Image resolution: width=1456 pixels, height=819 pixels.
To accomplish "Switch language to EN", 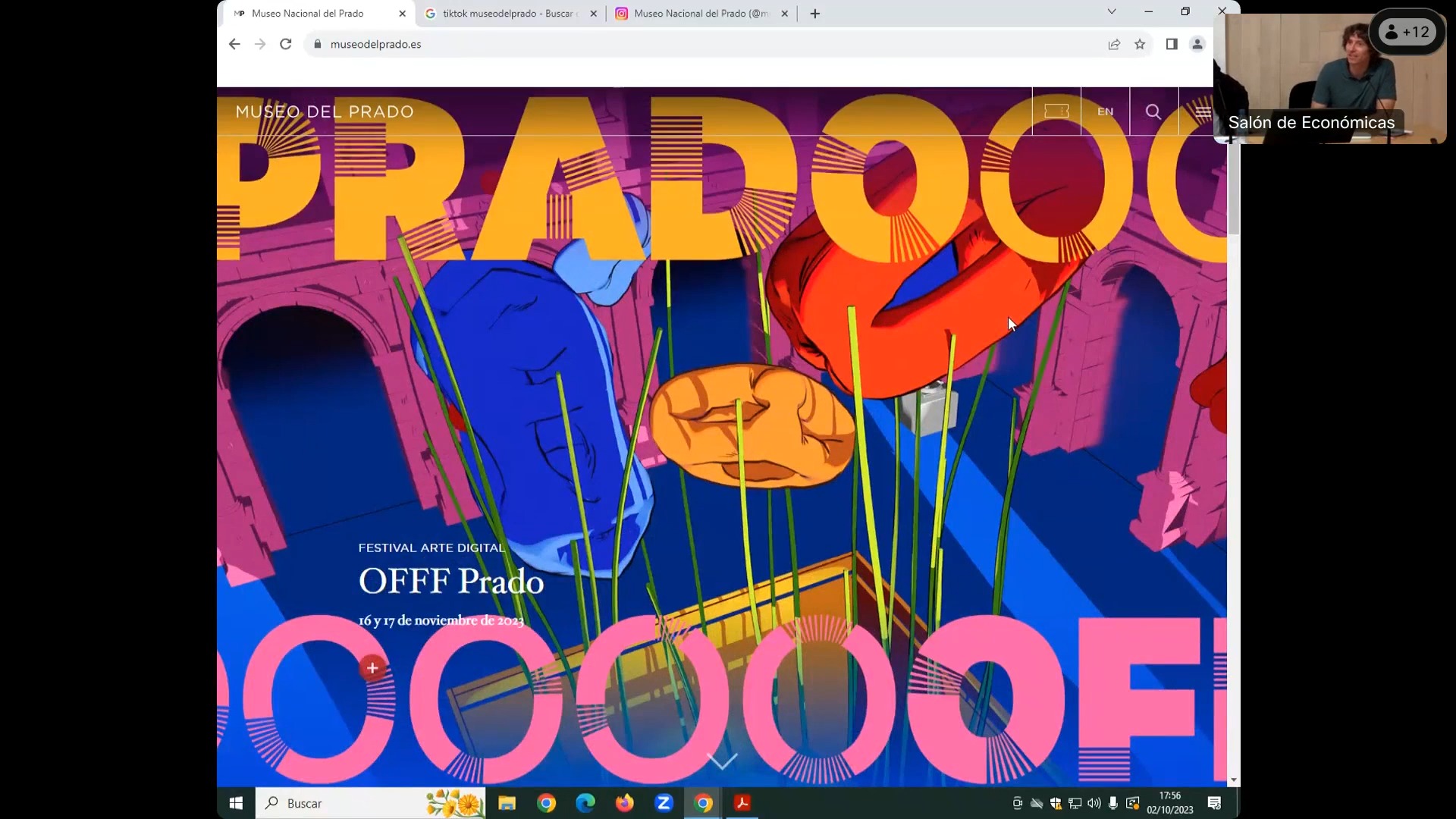I will 1106,111.
